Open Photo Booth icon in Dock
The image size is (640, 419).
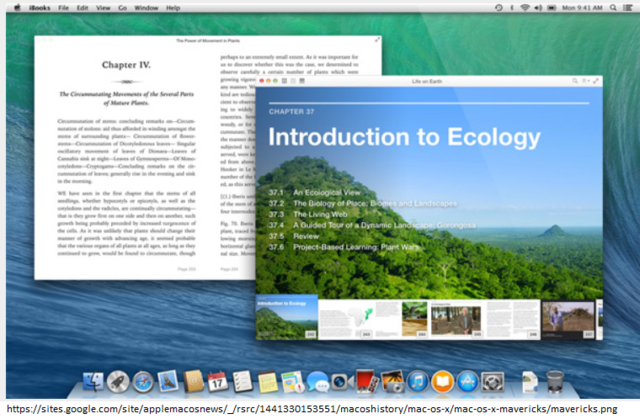click(367, 381)
